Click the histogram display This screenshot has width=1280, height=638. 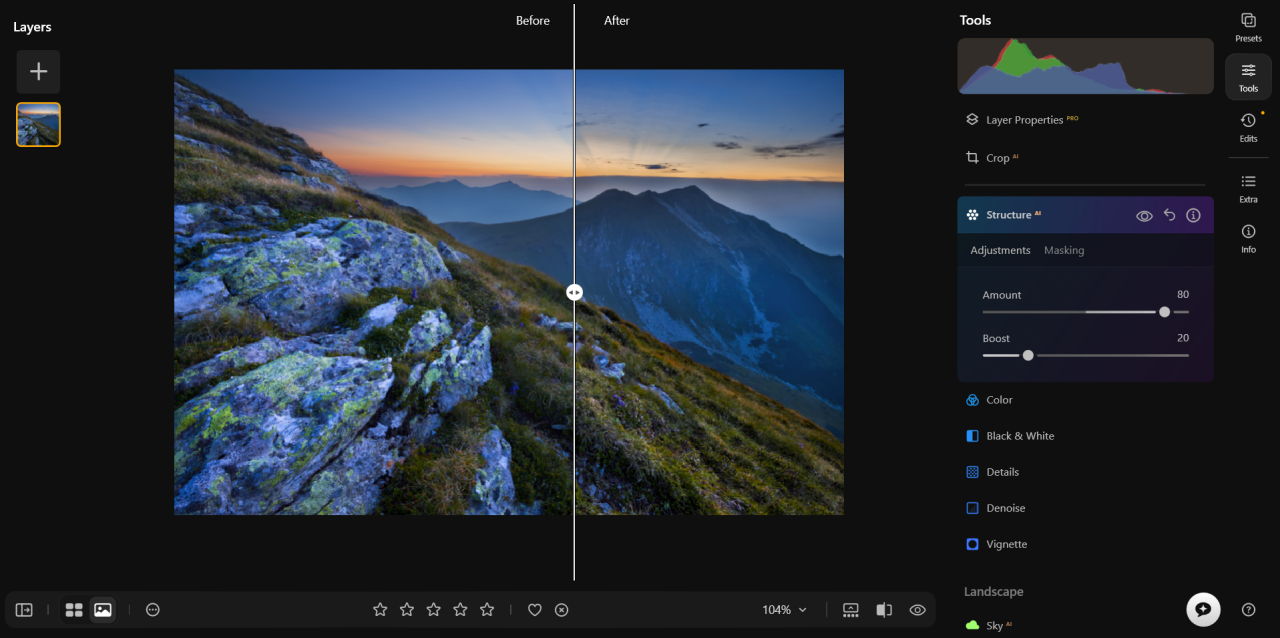tap(1085, 66)
